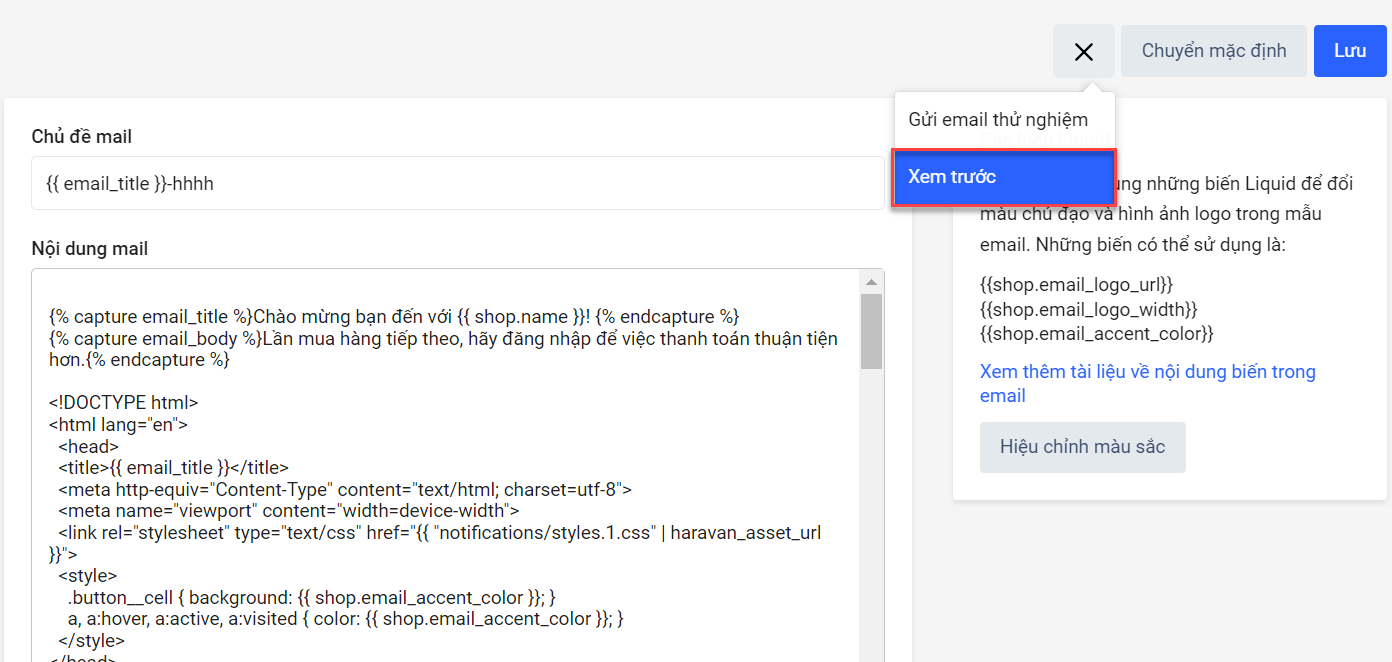Place cursor on the meta viewport line
1392x662 pixels.
(288, 511)
